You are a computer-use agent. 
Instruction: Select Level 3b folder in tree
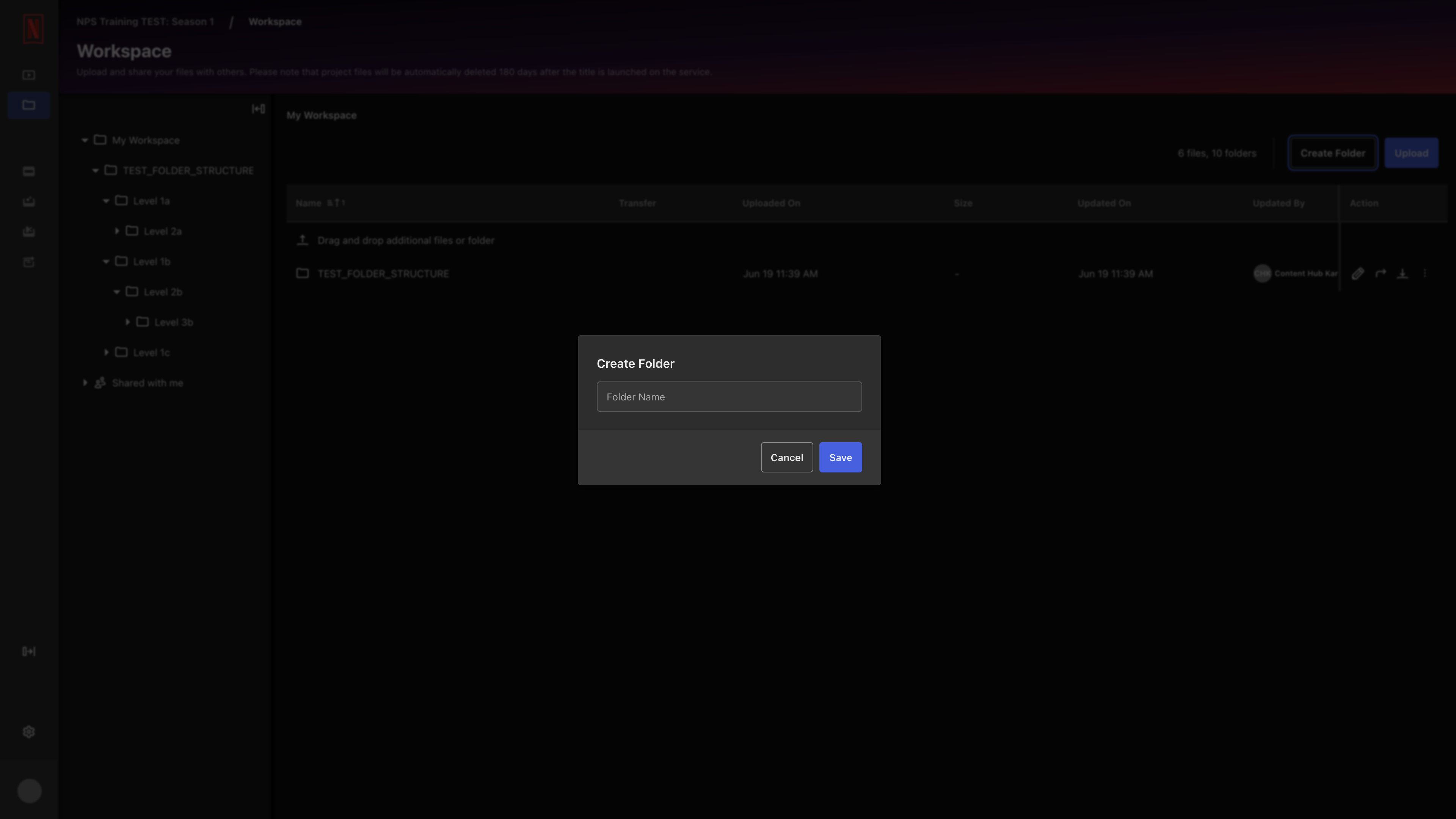point(174,322)
